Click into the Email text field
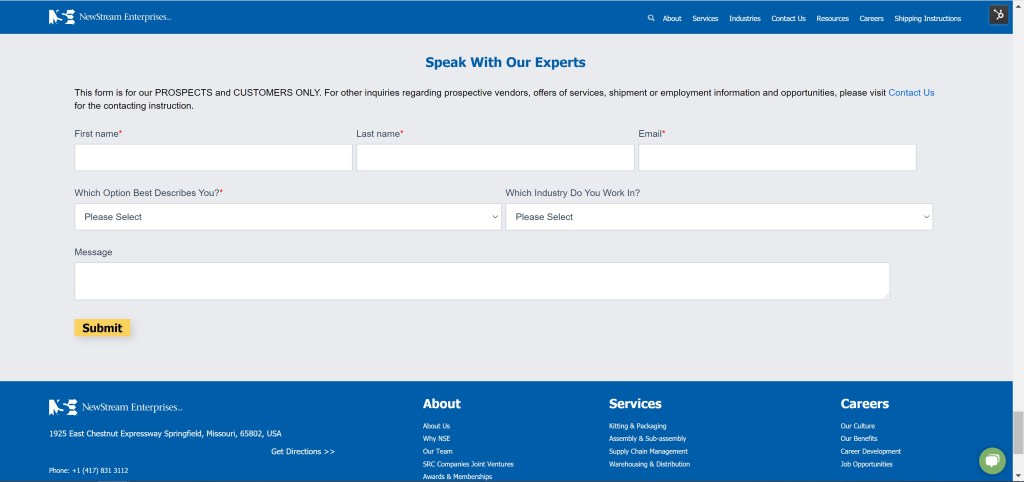 [777, 158]
